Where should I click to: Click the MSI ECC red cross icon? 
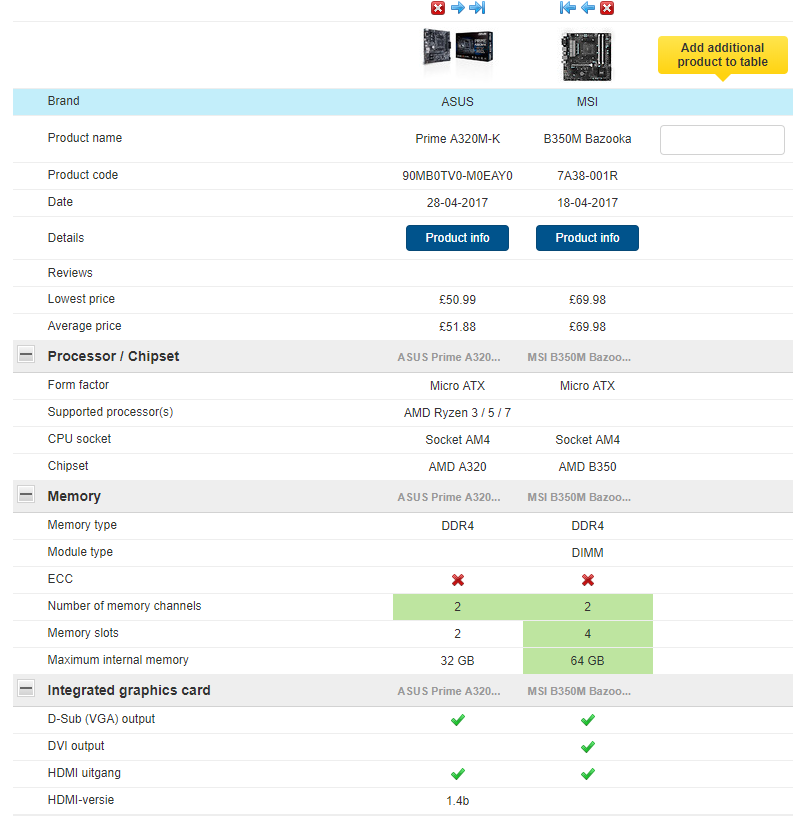[588, 580]
